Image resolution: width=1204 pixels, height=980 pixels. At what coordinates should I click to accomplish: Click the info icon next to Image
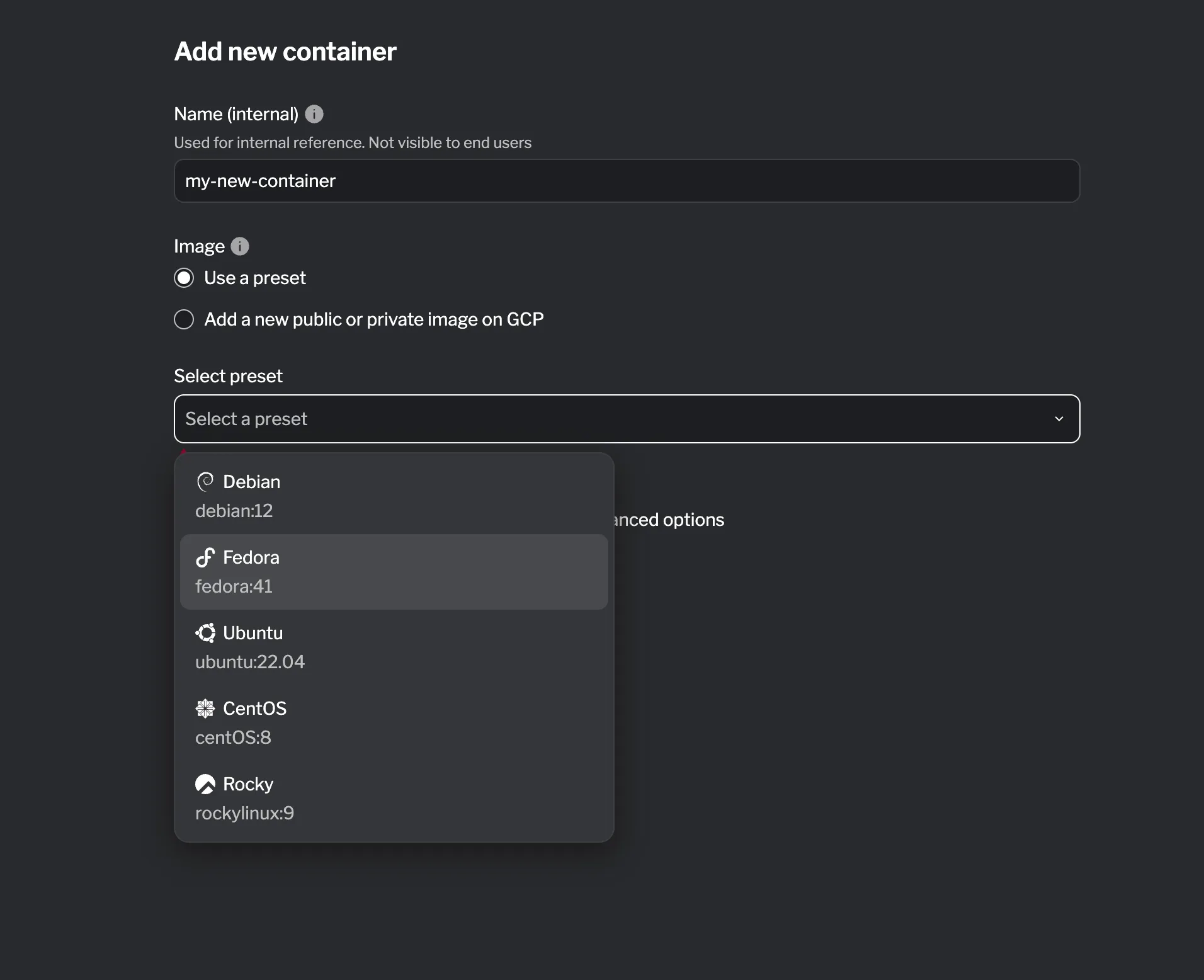click(240, 246)
